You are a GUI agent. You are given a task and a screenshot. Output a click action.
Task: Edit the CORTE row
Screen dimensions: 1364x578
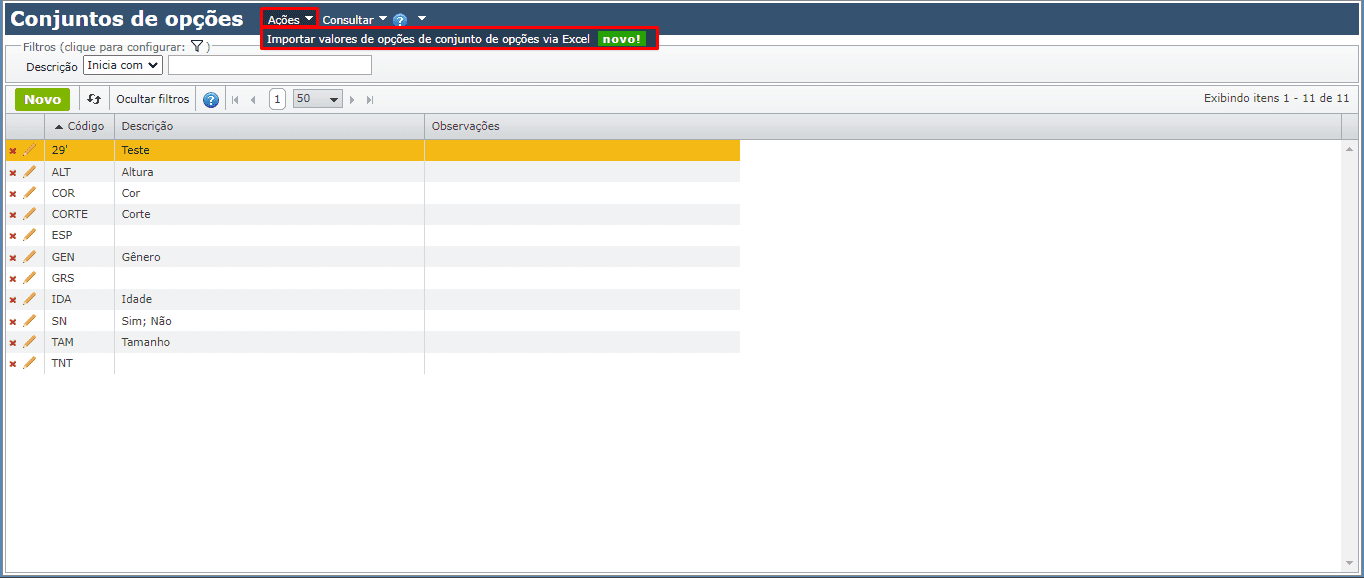30,214
